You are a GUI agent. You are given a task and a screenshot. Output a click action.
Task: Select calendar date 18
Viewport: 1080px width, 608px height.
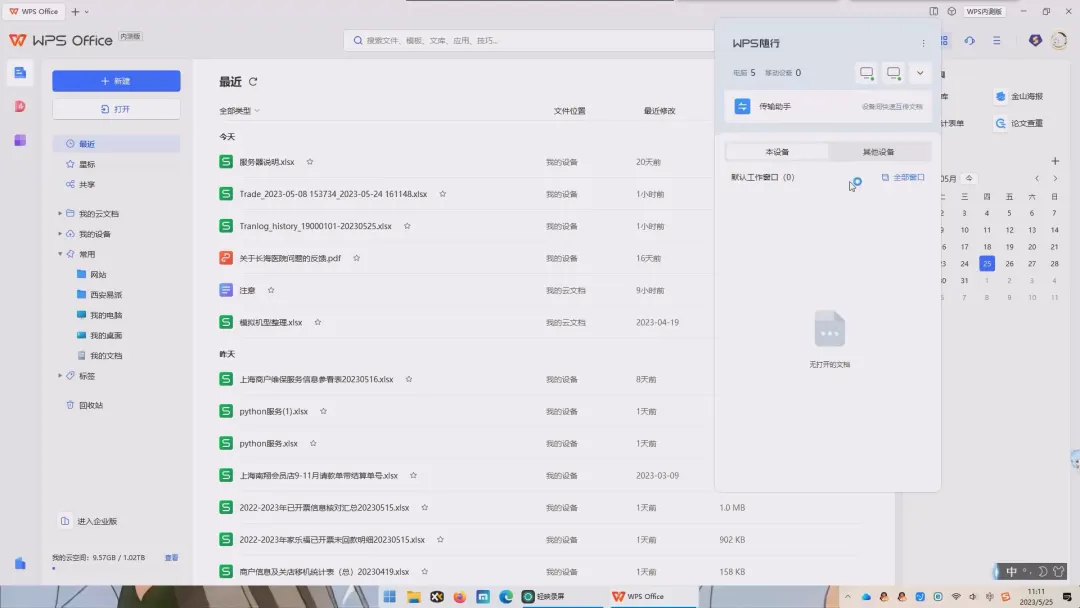987,247
